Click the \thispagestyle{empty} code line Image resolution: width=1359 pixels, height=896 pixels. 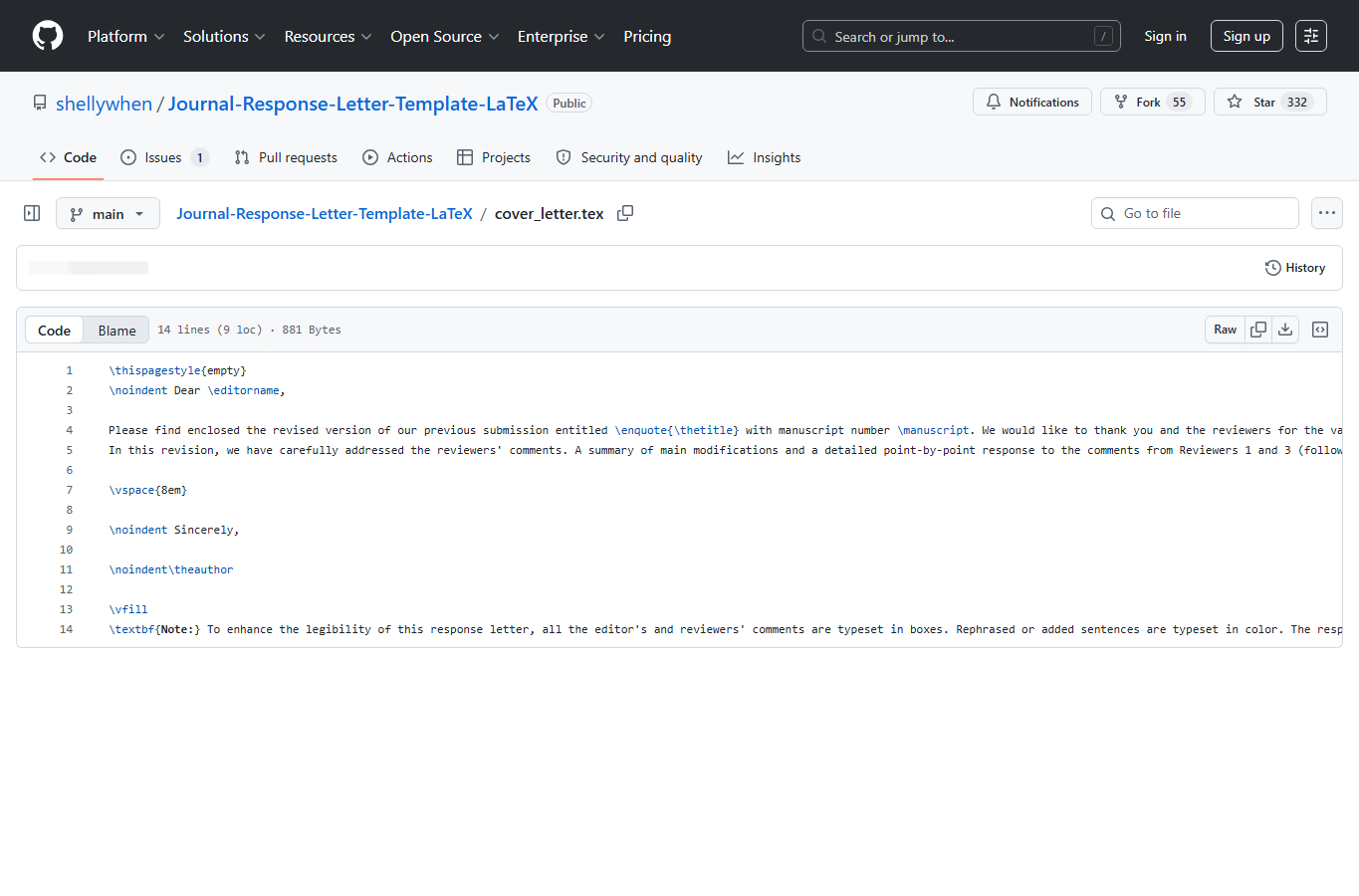click(177, 370)
